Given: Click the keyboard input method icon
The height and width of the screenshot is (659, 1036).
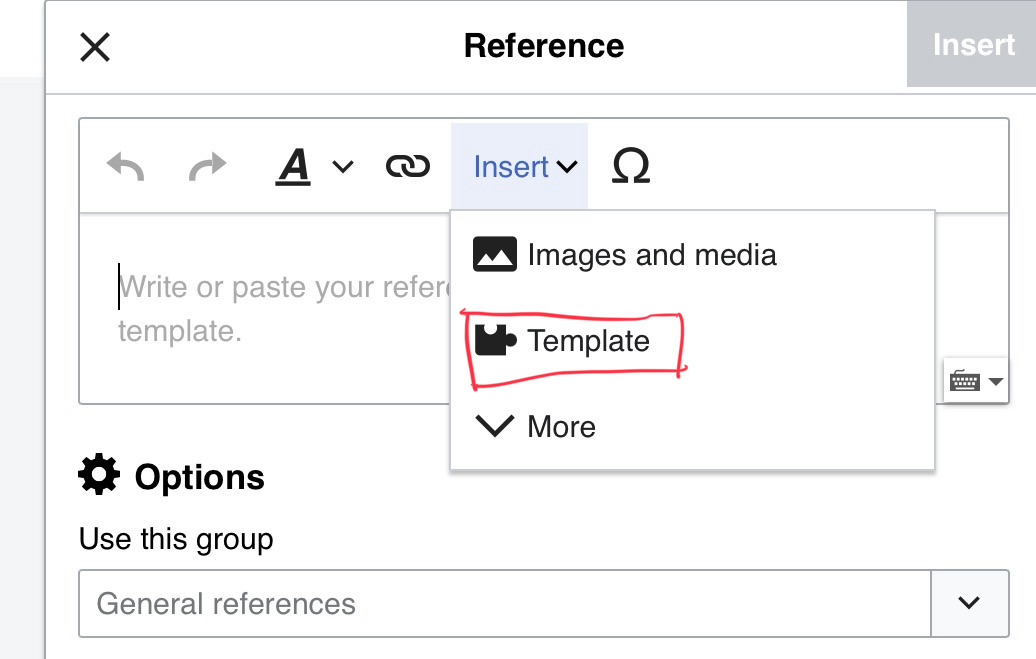Looking at the screenshot, I should point(965,381).
